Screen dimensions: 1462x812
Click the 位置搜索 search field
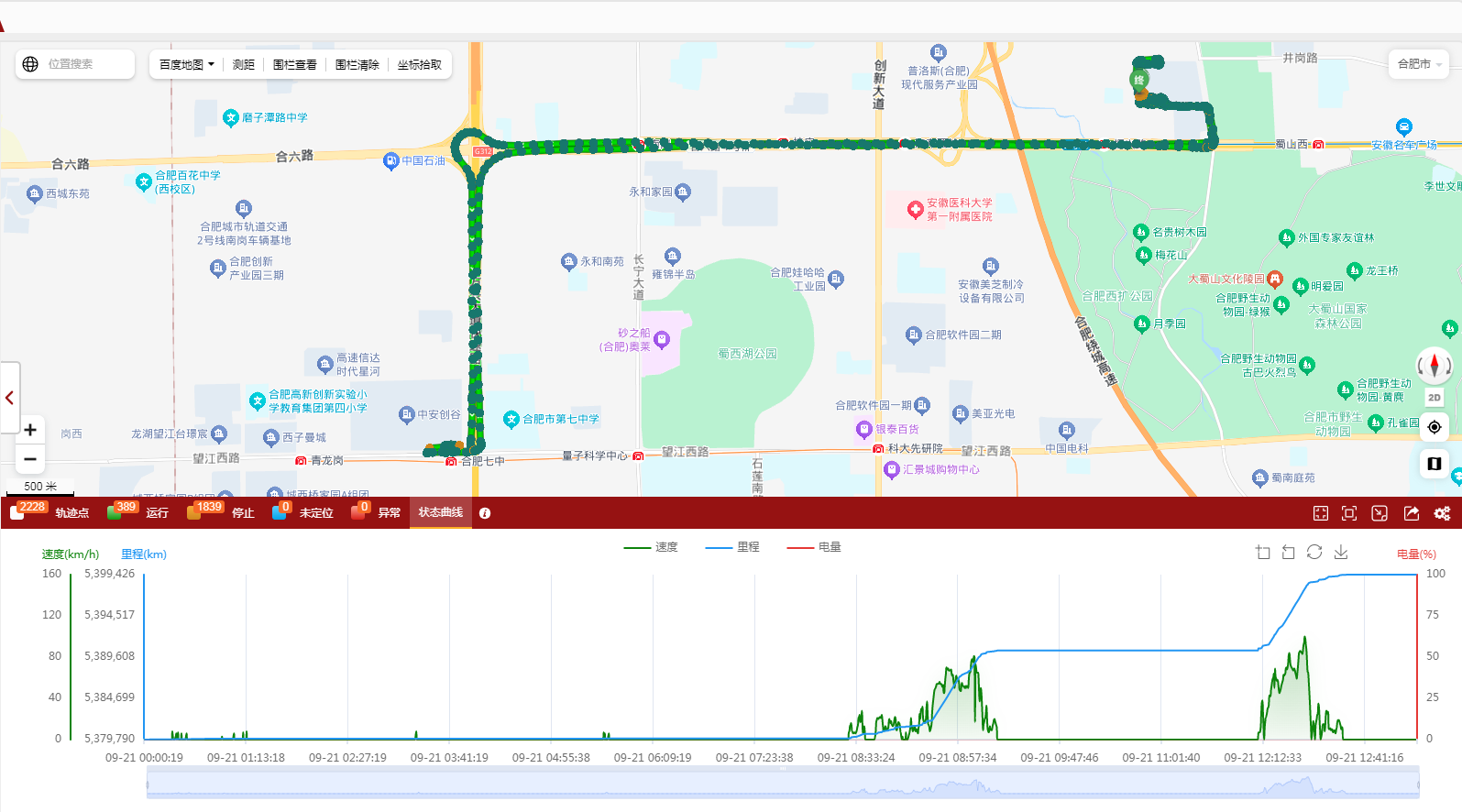click(x=82, y=64)
